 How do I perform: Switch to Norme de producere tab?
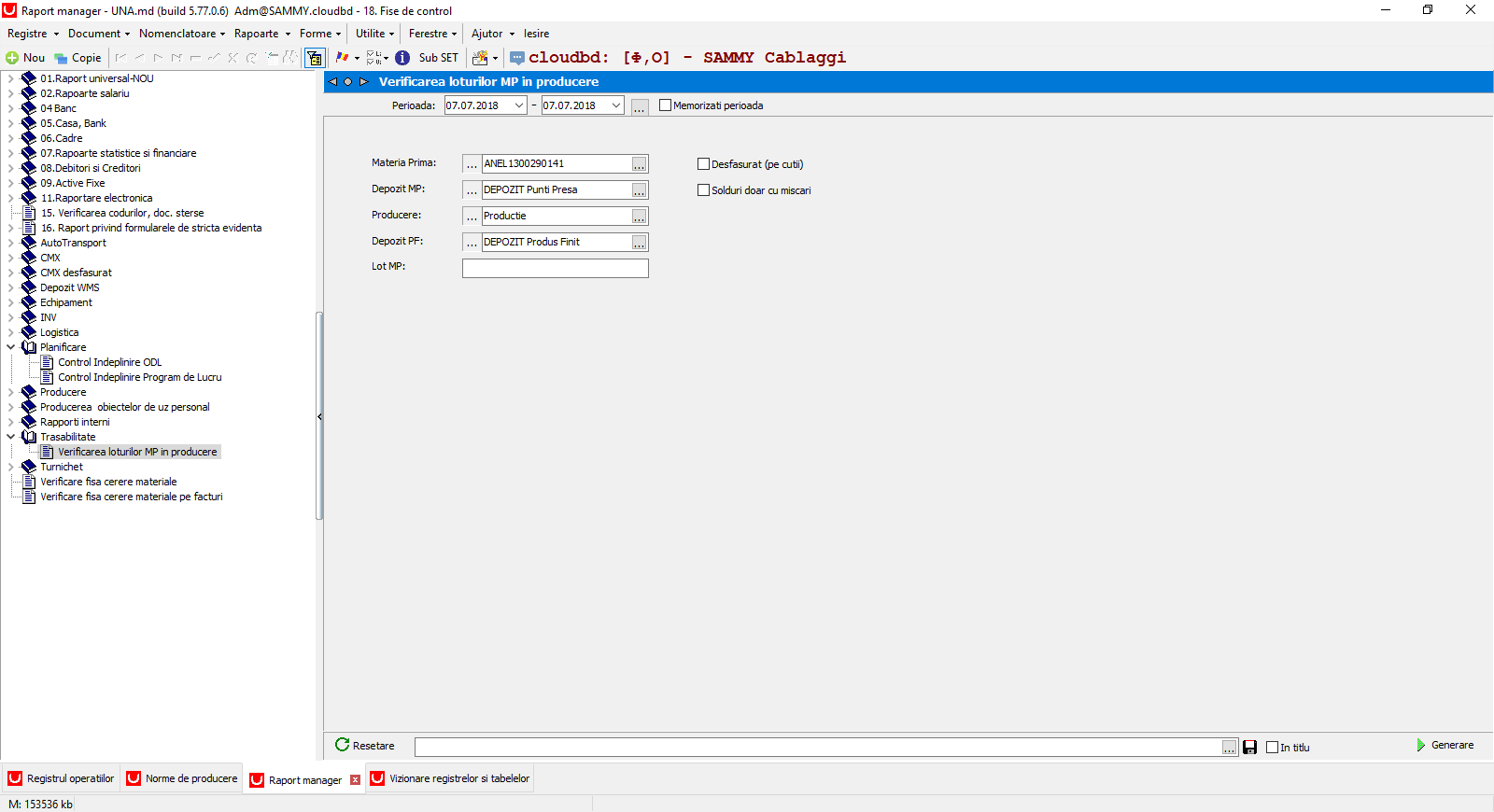(182, 778)
